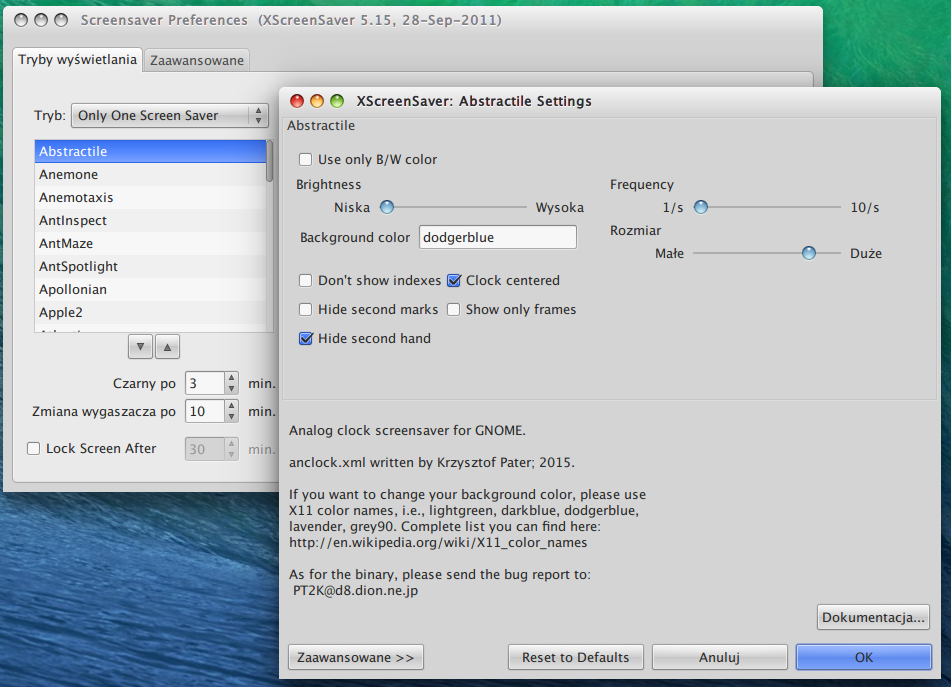951x687 pixels.
Task: Confirm settings with OK button
Action: tap(864, 657)
